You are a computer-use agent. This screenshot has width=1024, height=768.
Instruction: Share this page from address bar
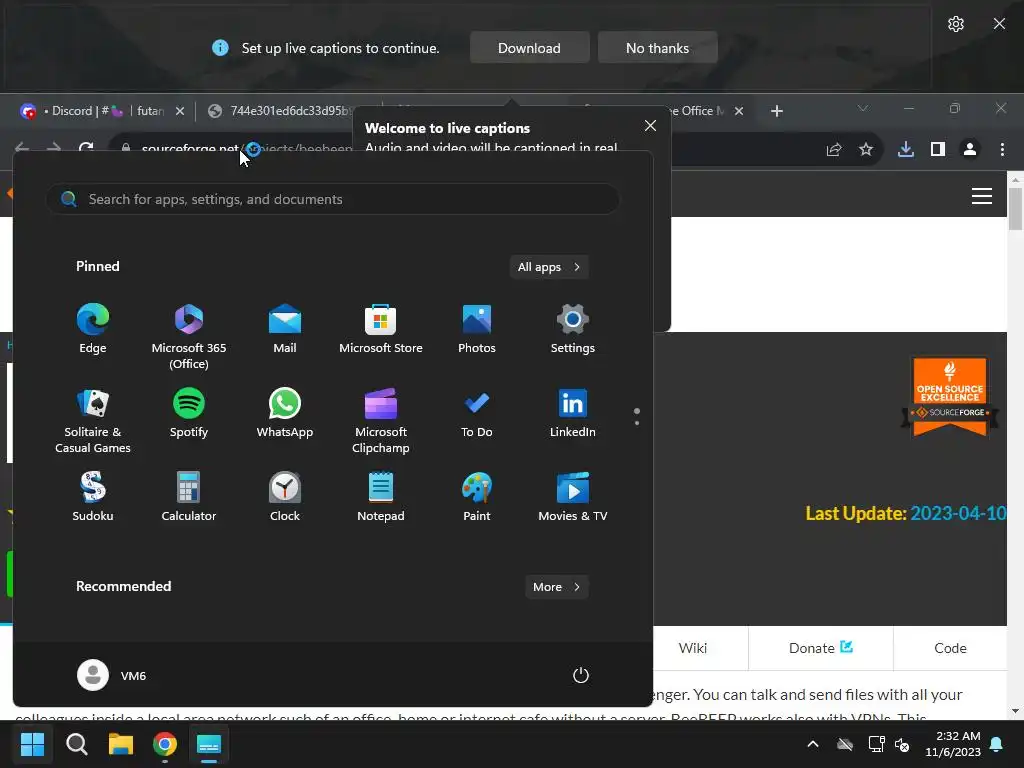pyautogui.click(x=834, y=150)
